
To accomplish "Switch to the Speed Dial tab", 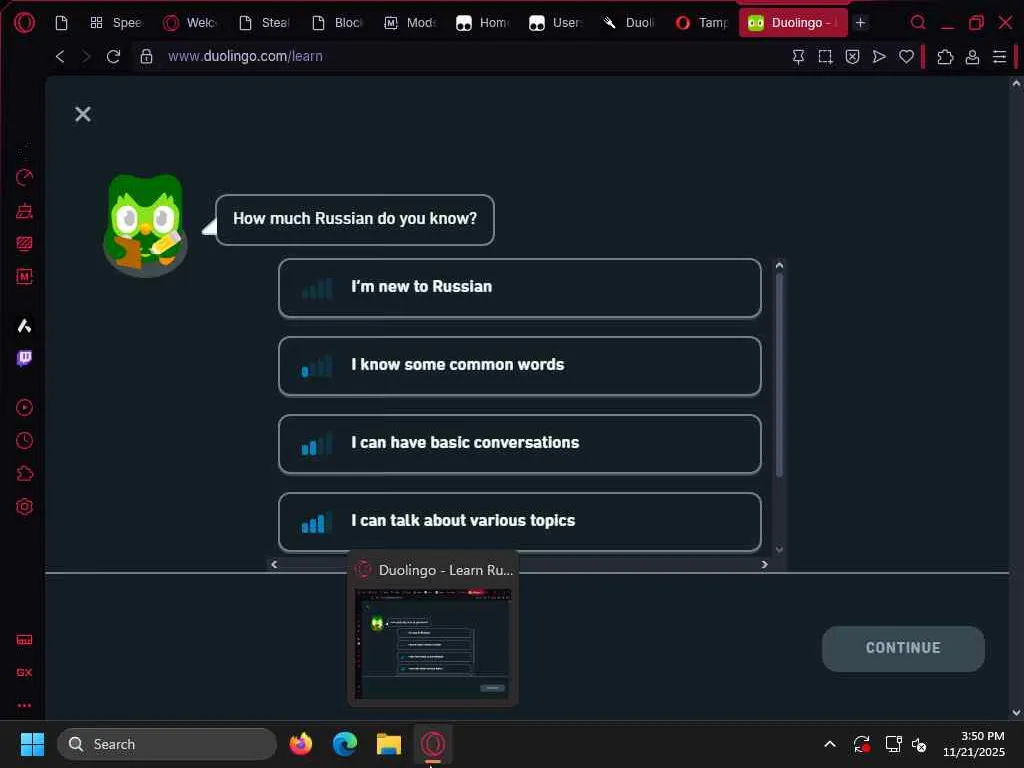I will (116, 23).
